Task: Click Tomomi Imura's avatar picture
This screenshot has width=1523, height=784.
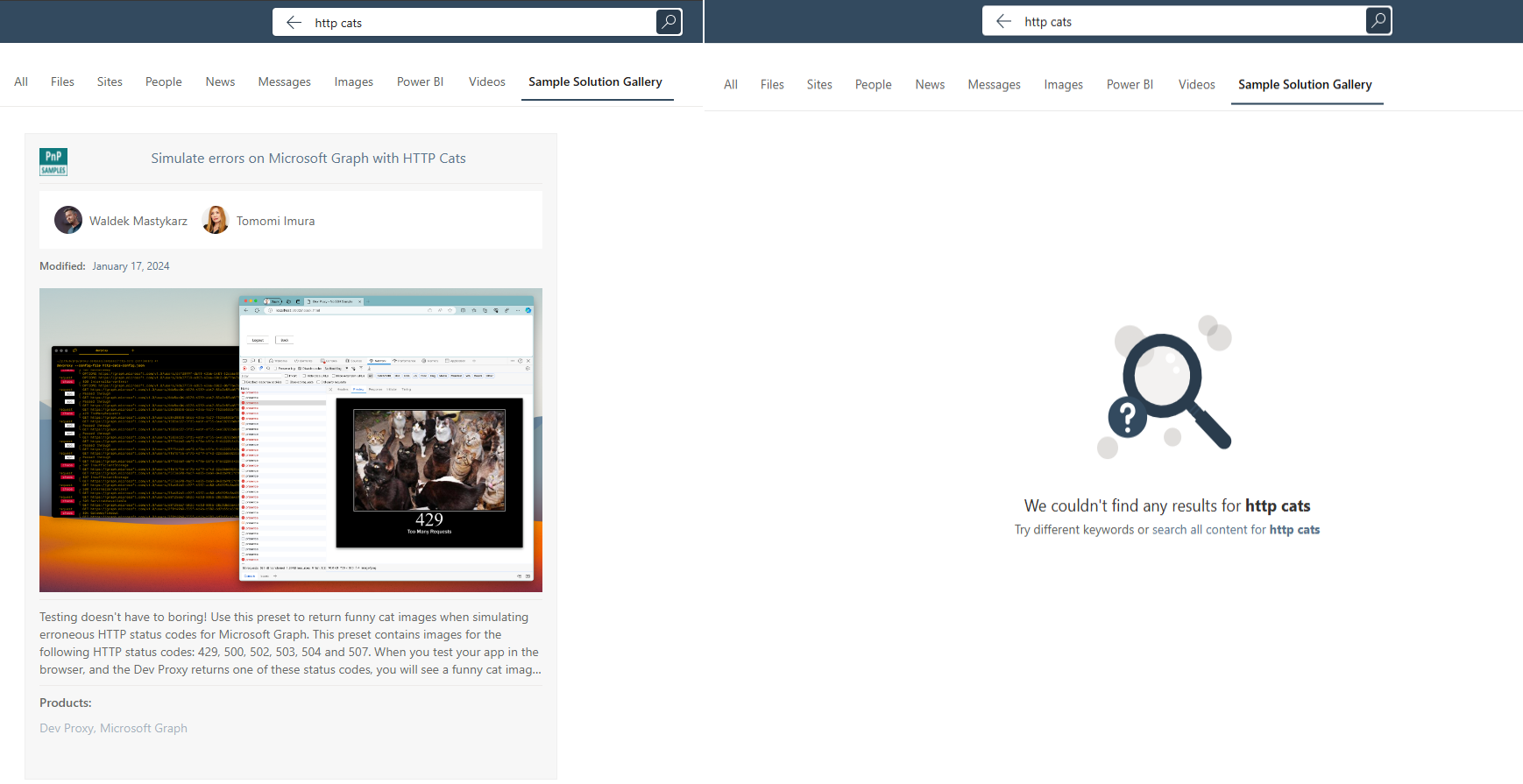Action: point(216,220)
